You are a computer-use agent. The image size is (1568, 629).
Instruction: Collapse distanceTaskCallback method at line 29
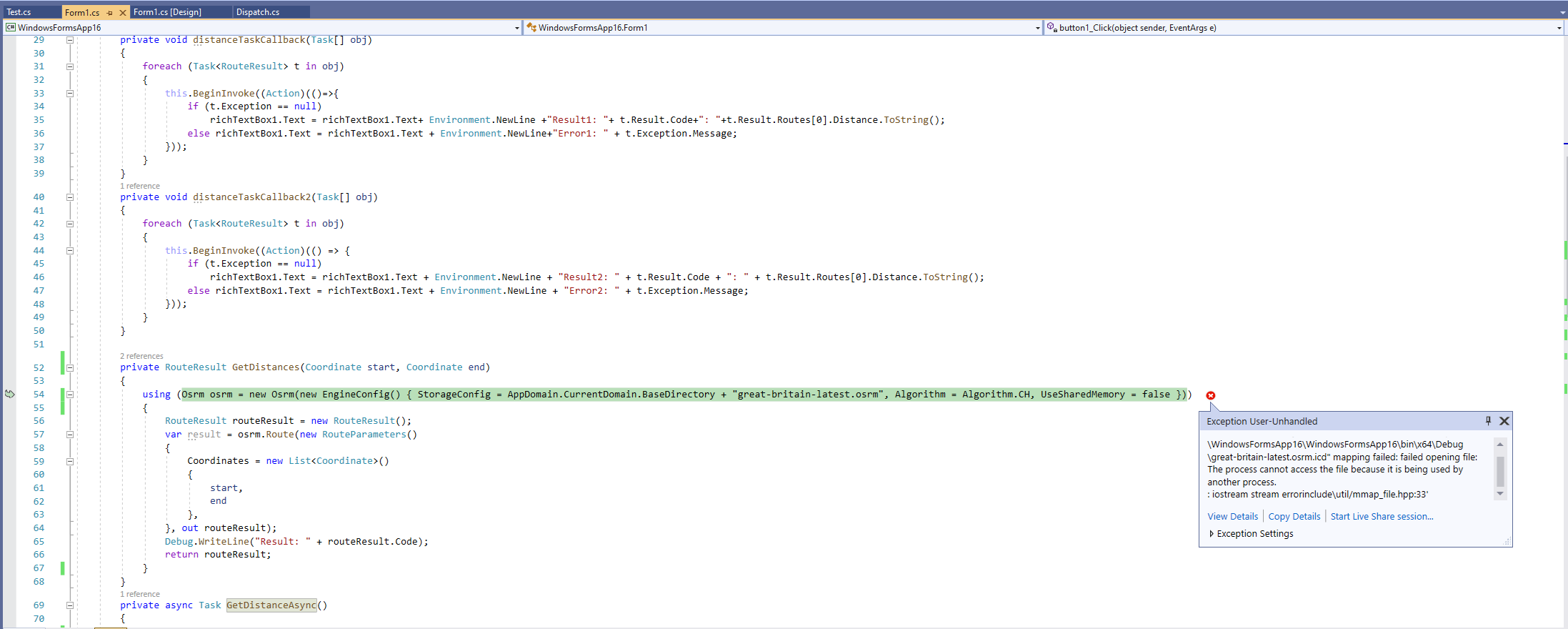[70, 40]
